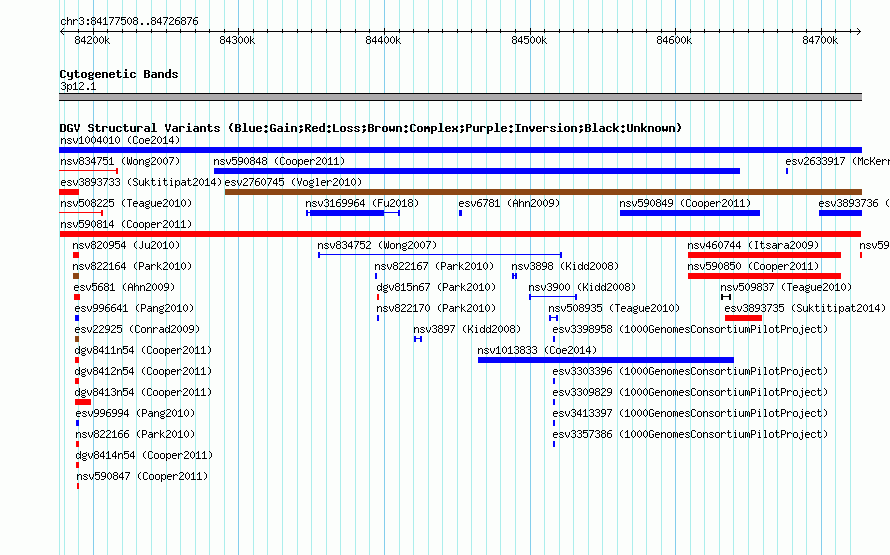The width and height of the screenshot is (890, 555).
Task: Click the gray 3p12.1 cytogenetic band bar
Action: click(x=460, y=97)
